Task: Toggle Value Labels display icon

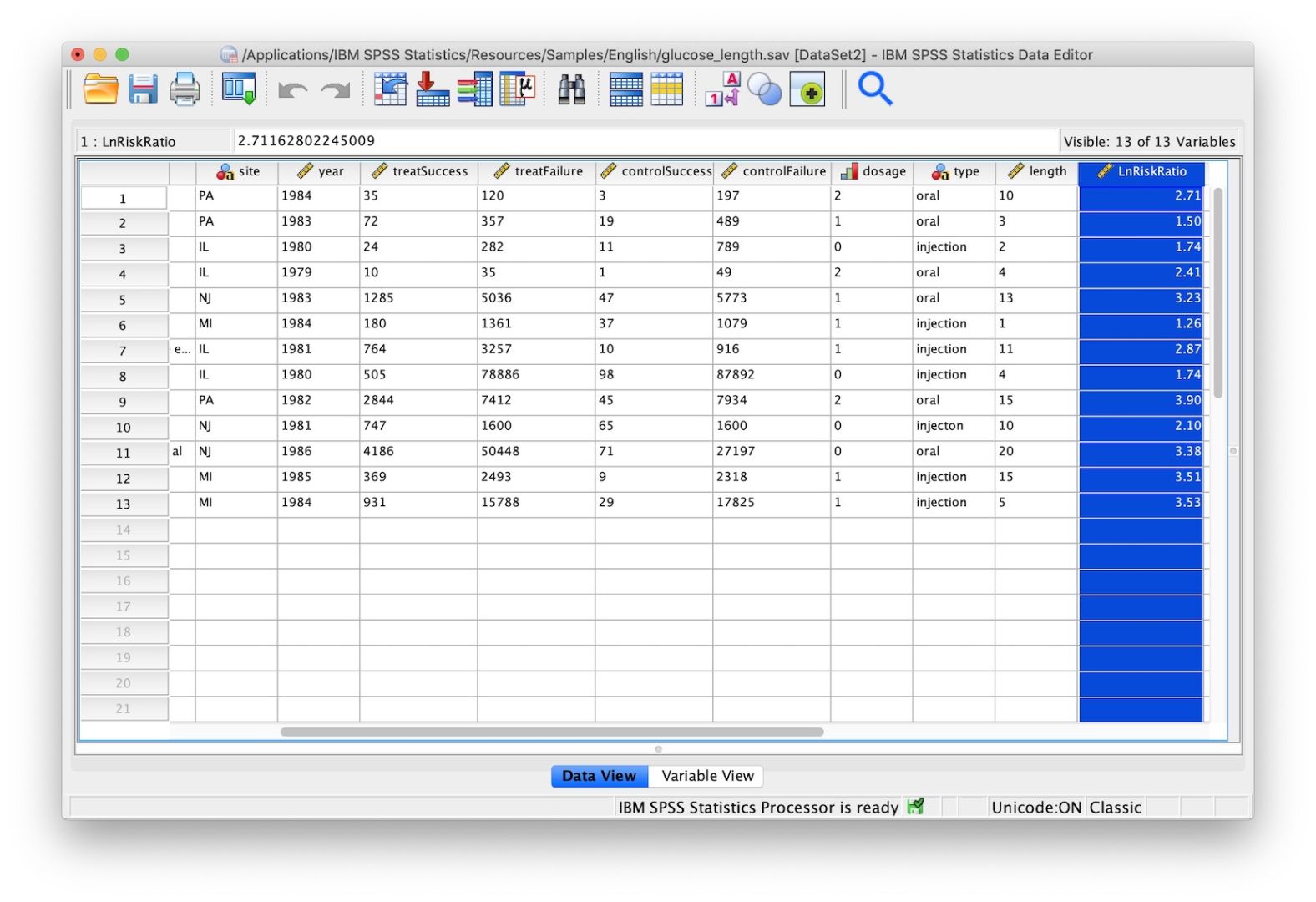Action: tap(721, 89)
